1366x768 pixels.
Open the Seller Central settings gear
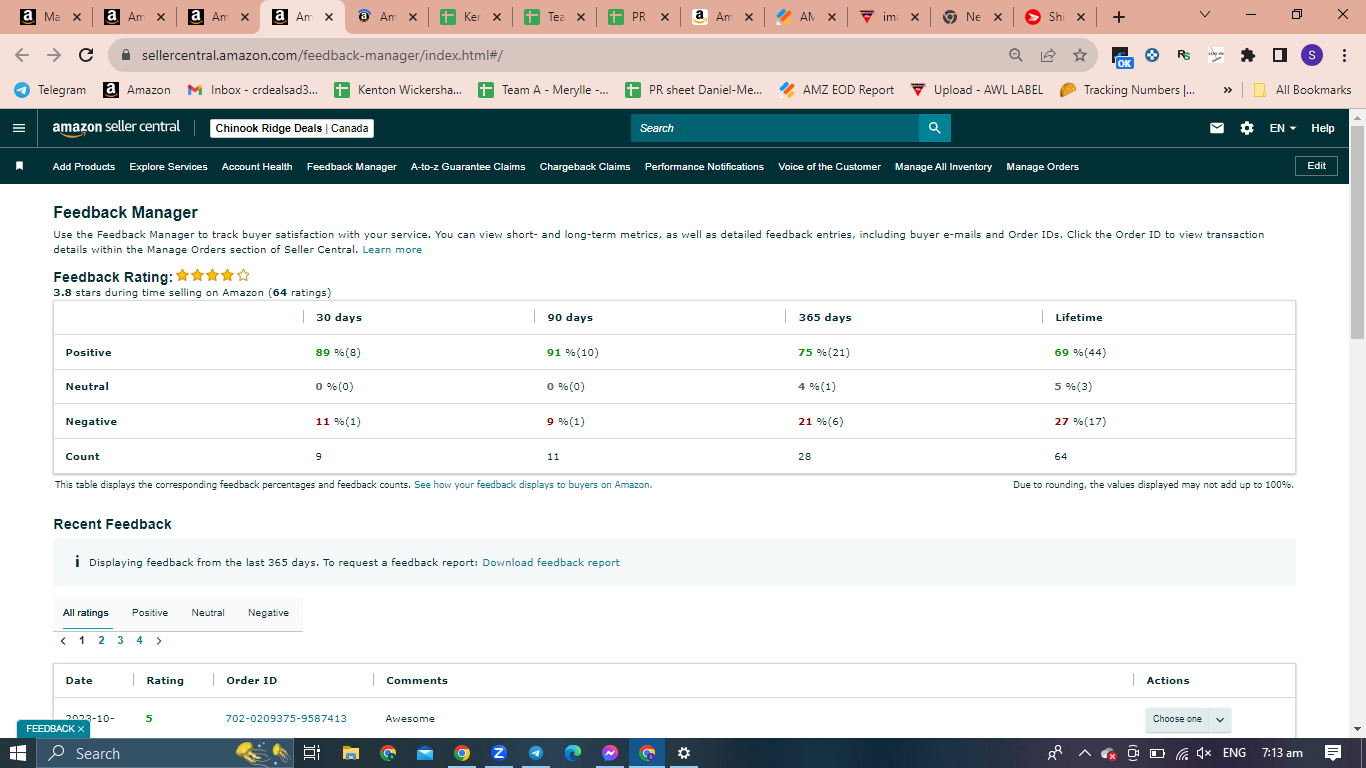pos(1247,128)
